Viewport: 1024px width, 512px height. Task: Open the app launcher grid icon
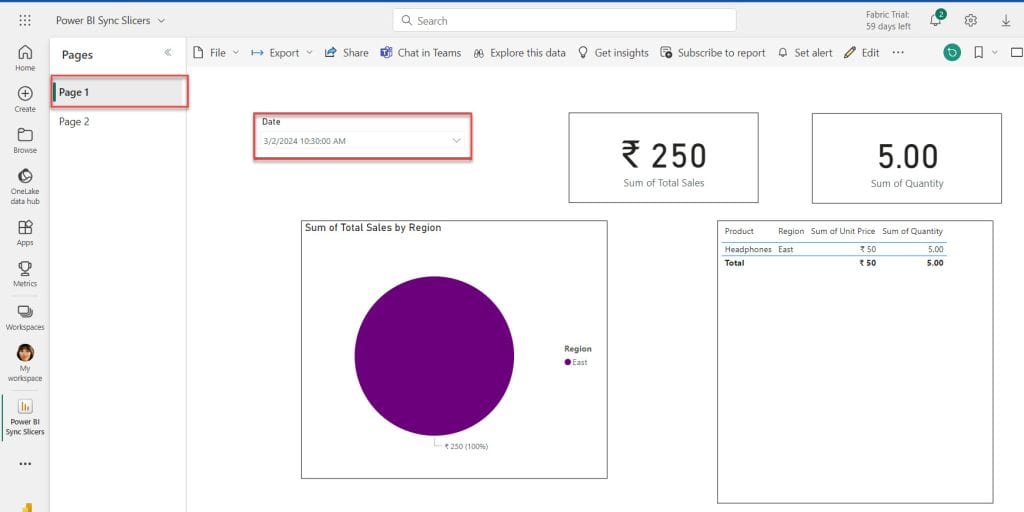pyautogui.click(x=25, y=20)
